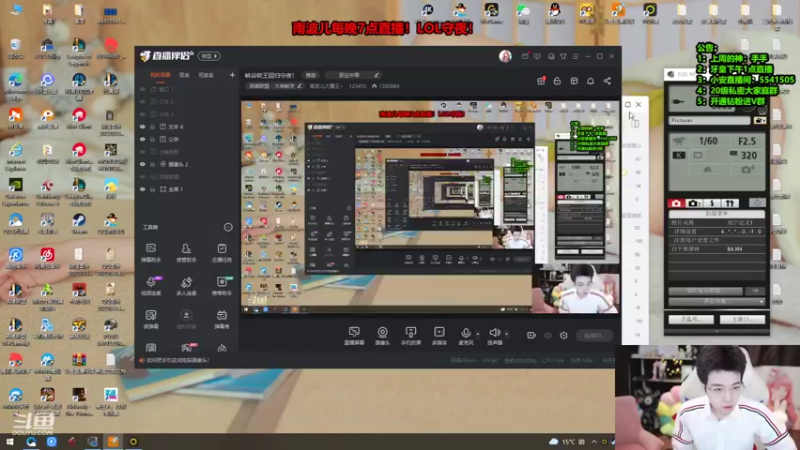Image resolution: width=800 pixels, height=450 pixels.
Task: Switch to the second scene tab
Action: click(184, 75)
